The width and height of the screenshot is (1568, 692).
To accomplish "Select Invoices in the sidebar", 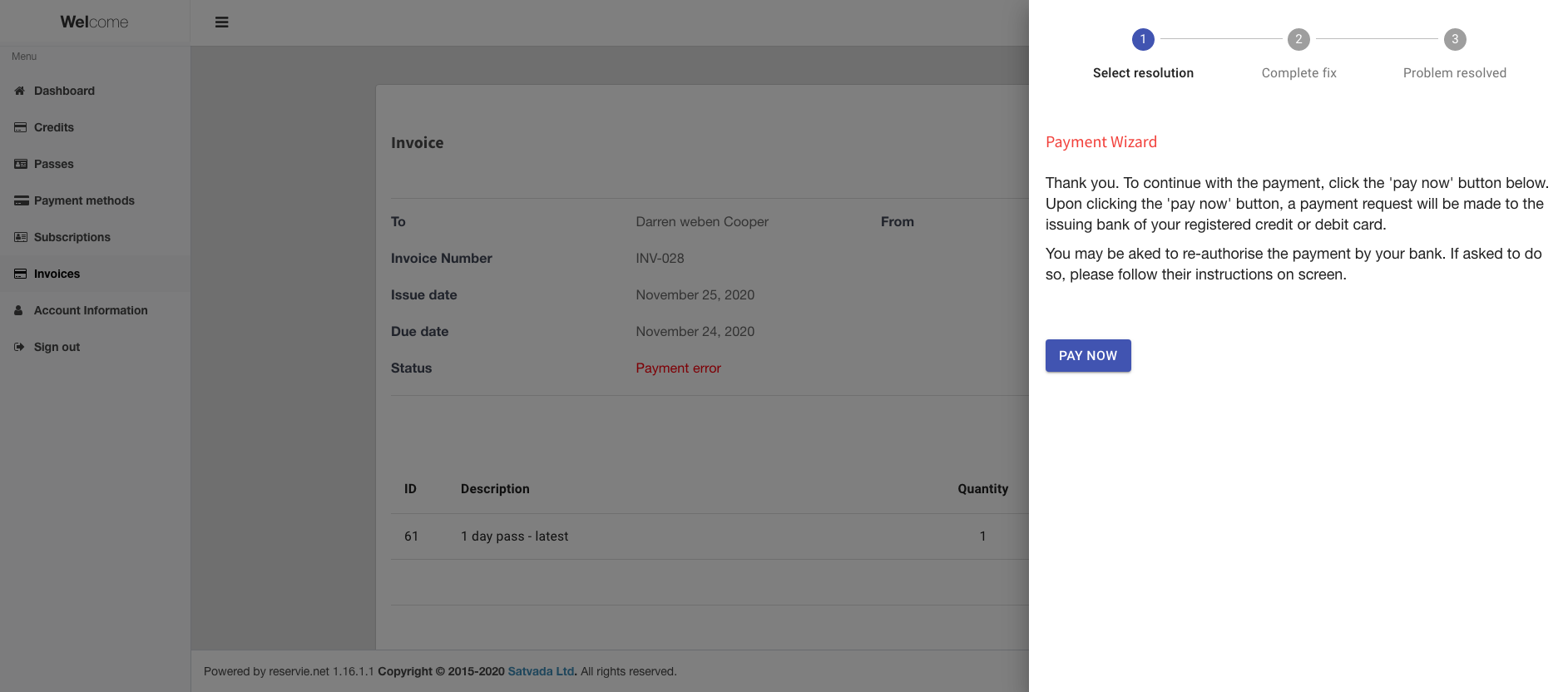I will tap(95, 274).
